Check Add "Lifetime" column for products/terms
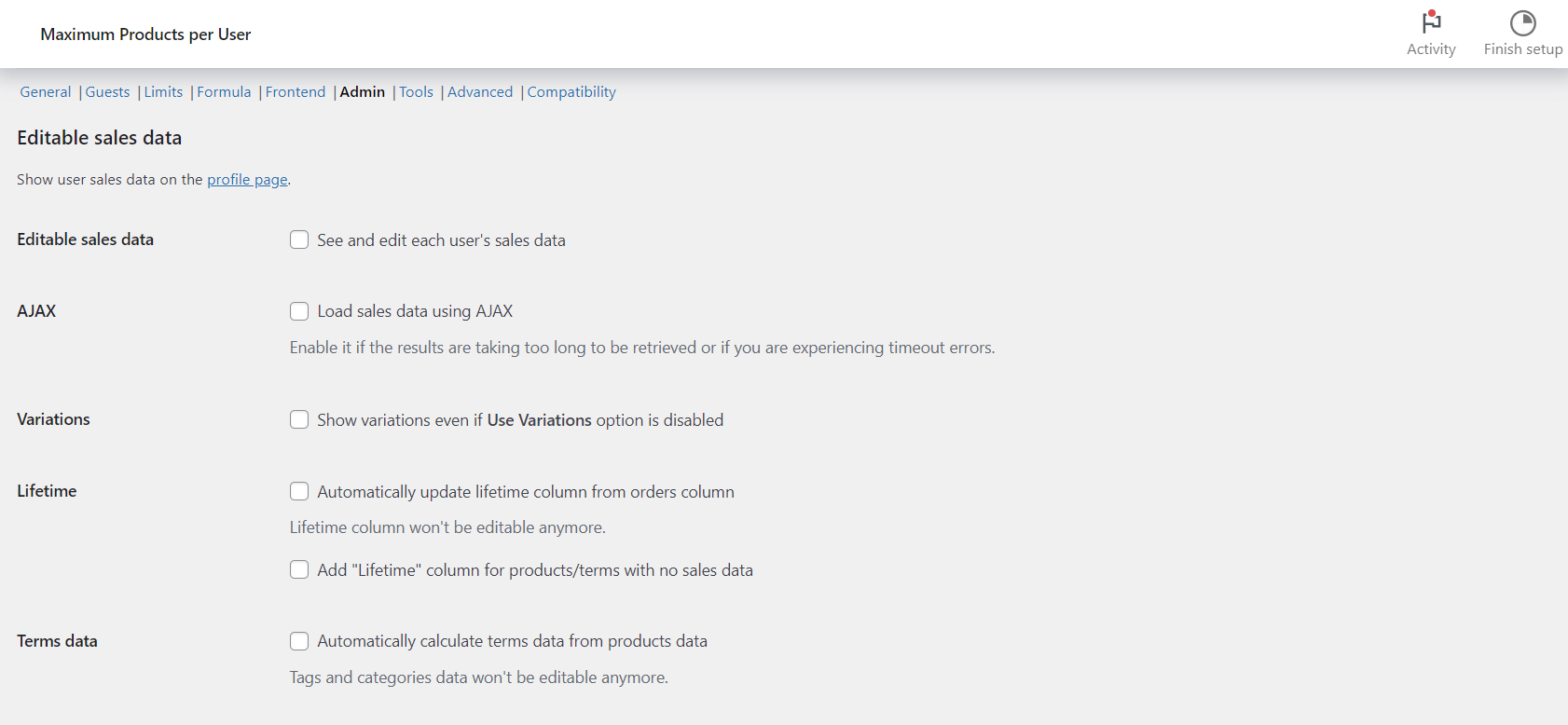 299,569
